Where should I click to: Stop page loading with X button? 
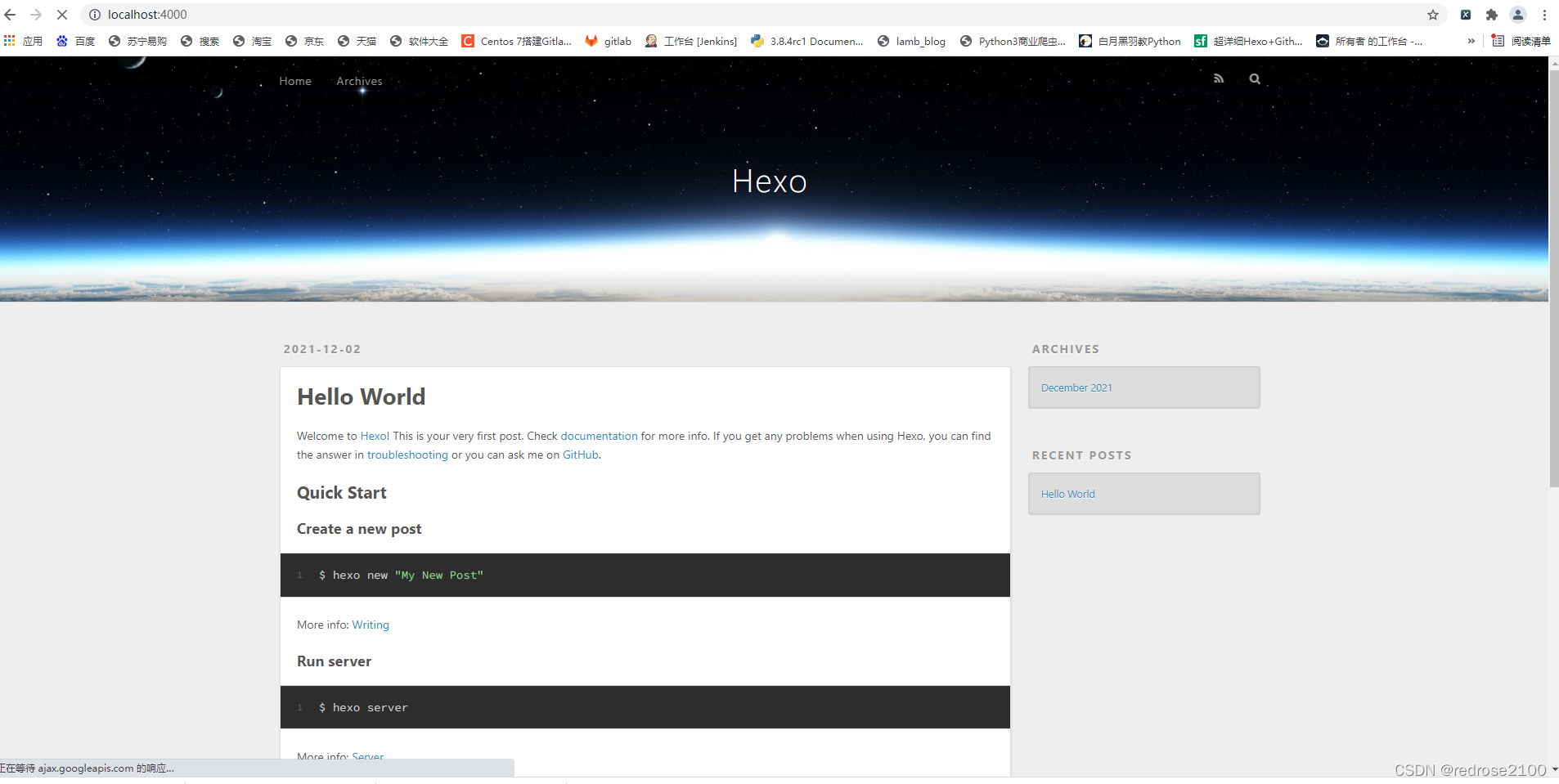62,15
